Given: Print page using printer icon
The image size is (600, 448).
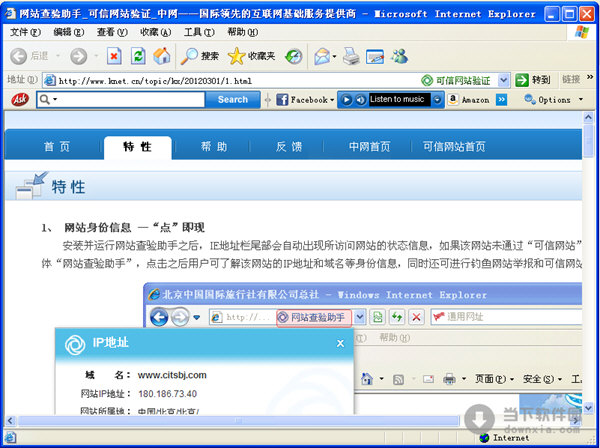Looking at the screenshot, I should [351, 56].
